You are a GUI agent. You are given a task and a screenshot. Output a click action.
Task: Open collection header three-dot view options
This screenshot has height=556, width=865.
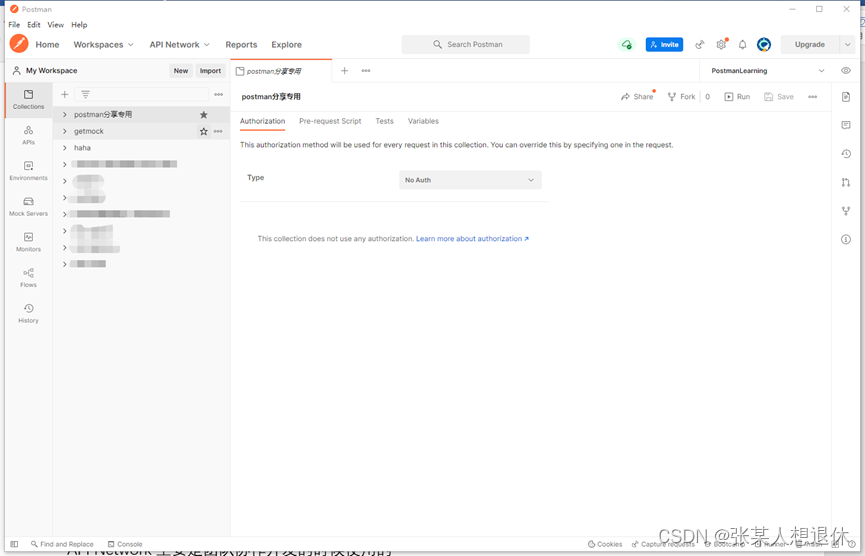tap(813, 97)
